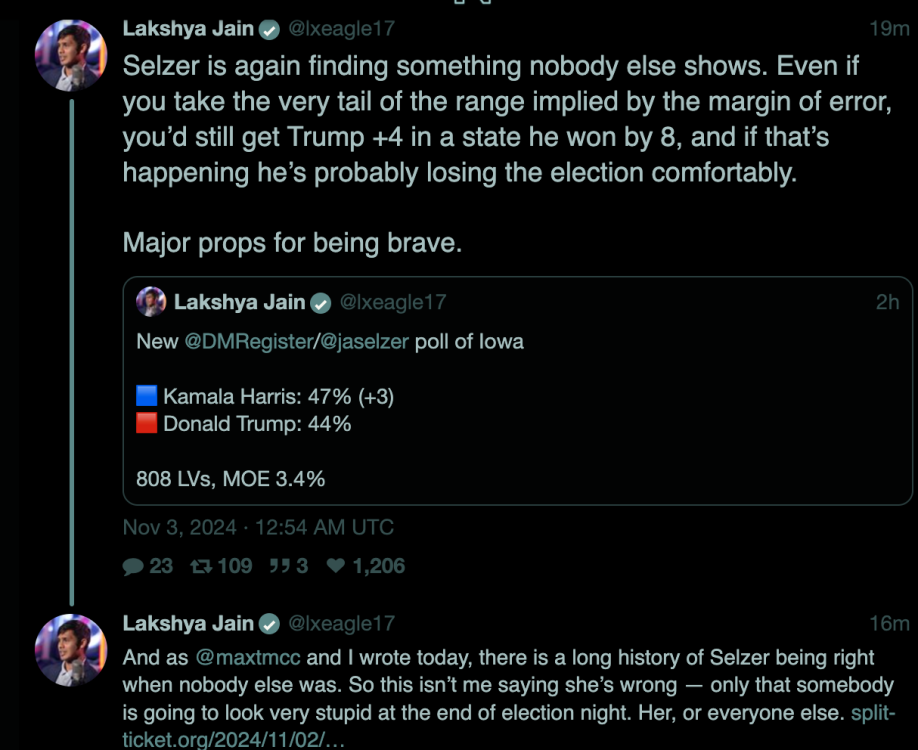Click verified badge beside top Lakshya Jain name
918x750 pixels.
tap(269, 30)
